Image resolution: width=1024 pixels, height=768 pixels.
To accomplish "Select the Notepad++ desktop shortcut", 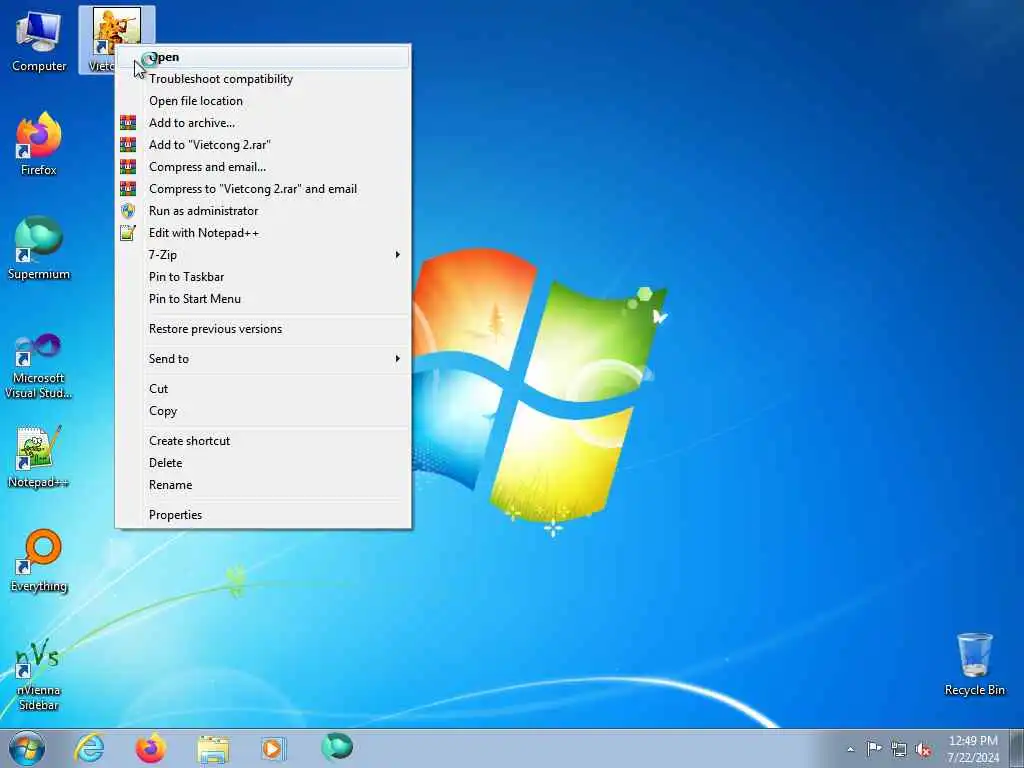I will [x=38, y=457].
